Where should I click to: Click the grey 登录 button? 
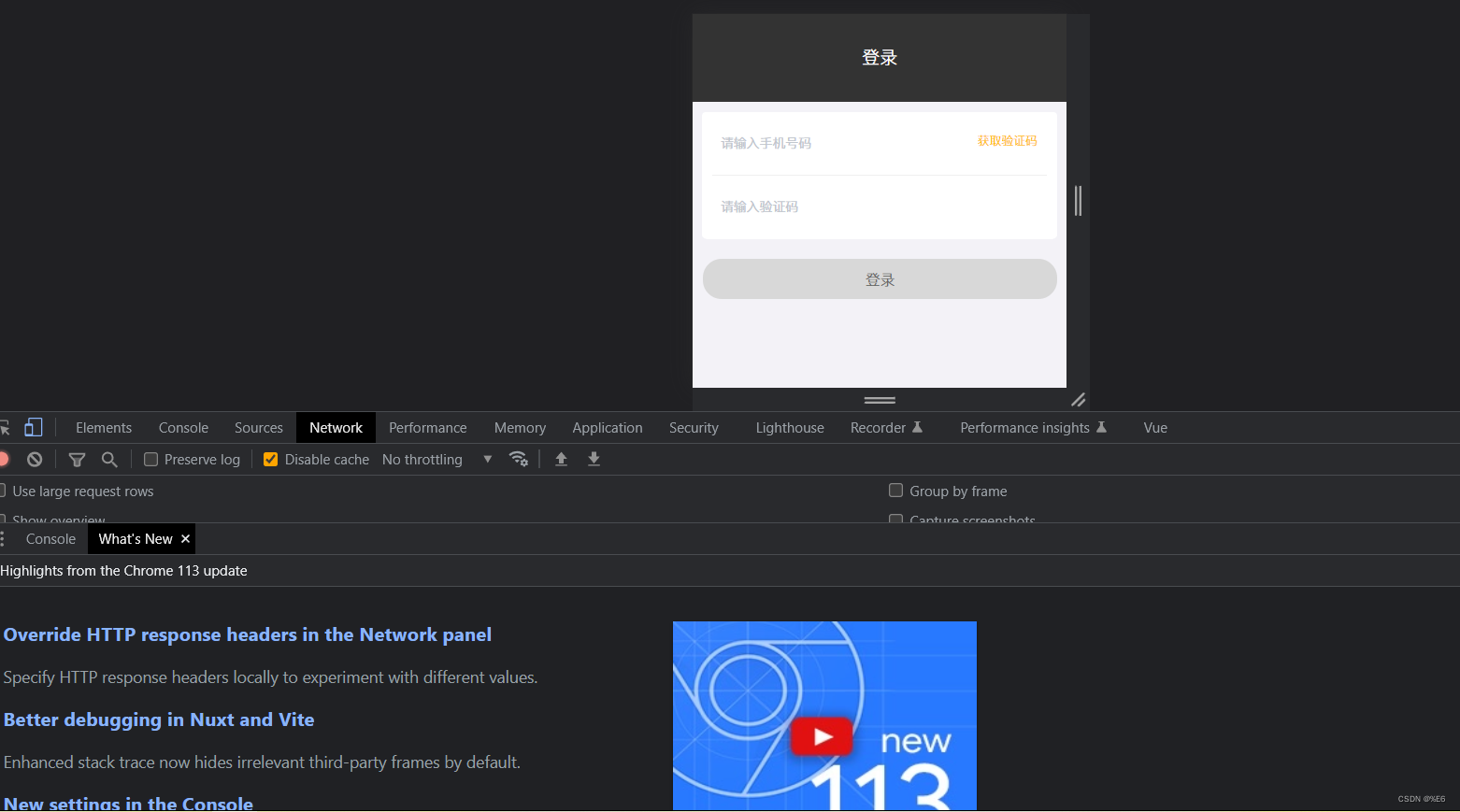coord(880,279)
